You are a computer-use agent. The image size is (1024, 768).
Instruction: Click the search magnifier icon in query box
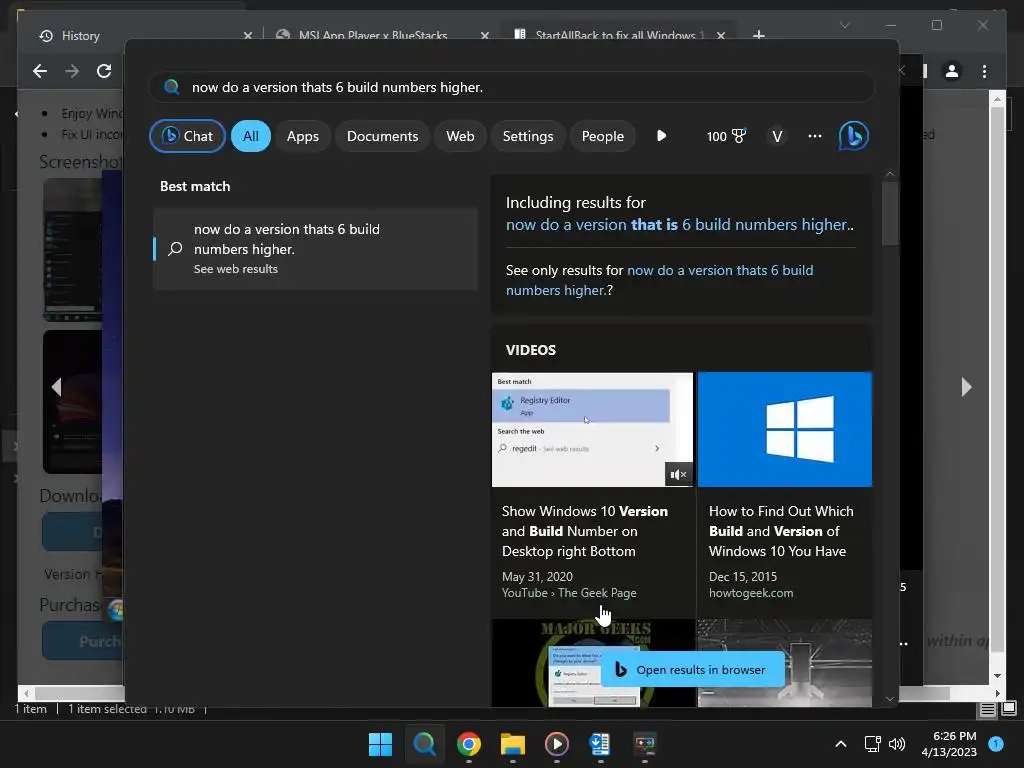point(172,87)
